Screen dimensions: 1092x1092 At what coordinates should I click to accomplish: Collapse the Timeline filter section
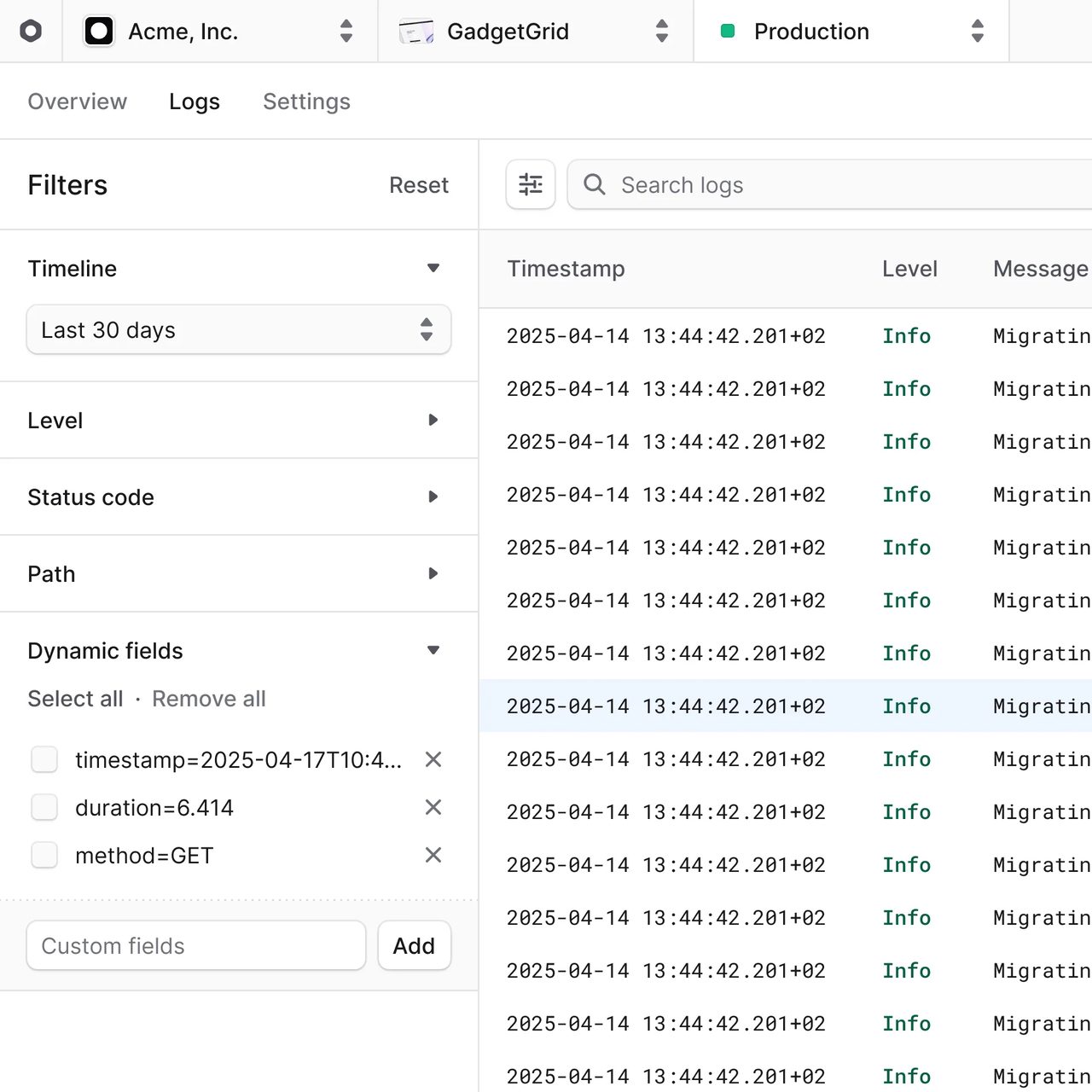433,269
